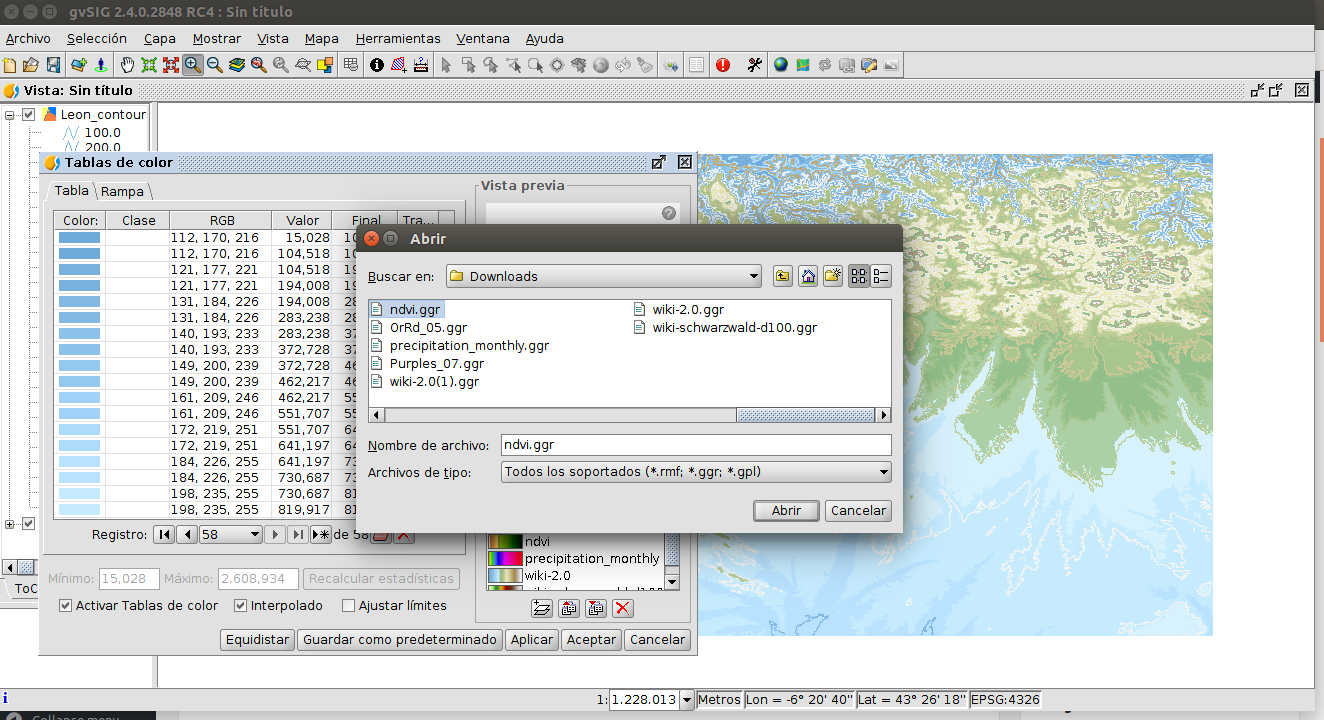
Task: Click the Equidistar button
Action: pos(257,640)
